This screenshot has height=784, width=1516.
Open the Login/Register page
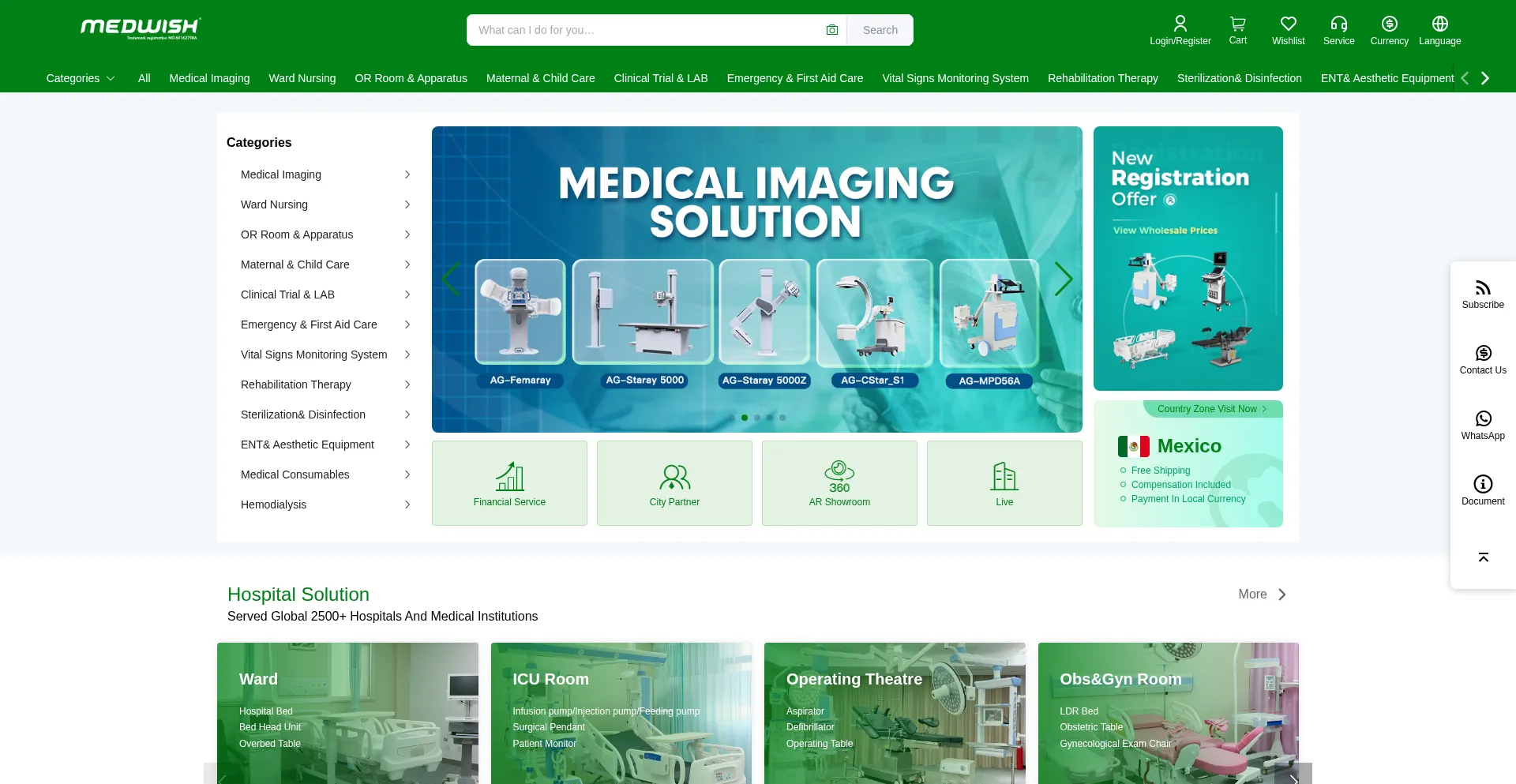[x=1180, y=29]
